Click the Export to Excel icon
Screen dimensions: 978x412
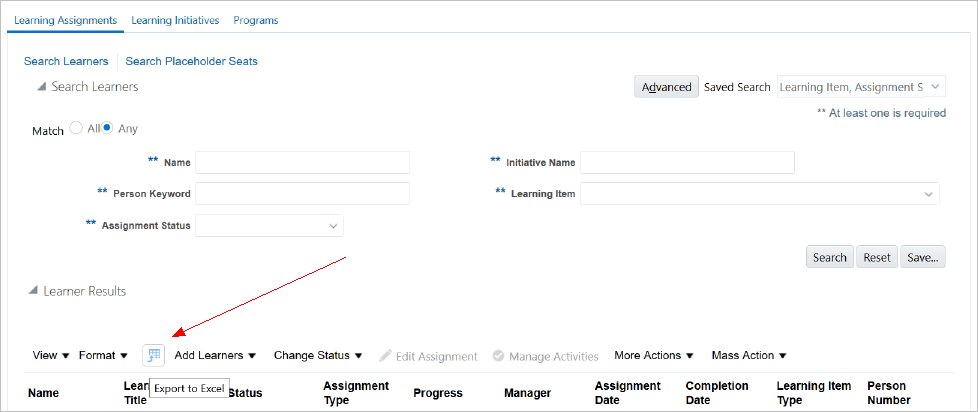pyautogui.click(x=153, y=355)
